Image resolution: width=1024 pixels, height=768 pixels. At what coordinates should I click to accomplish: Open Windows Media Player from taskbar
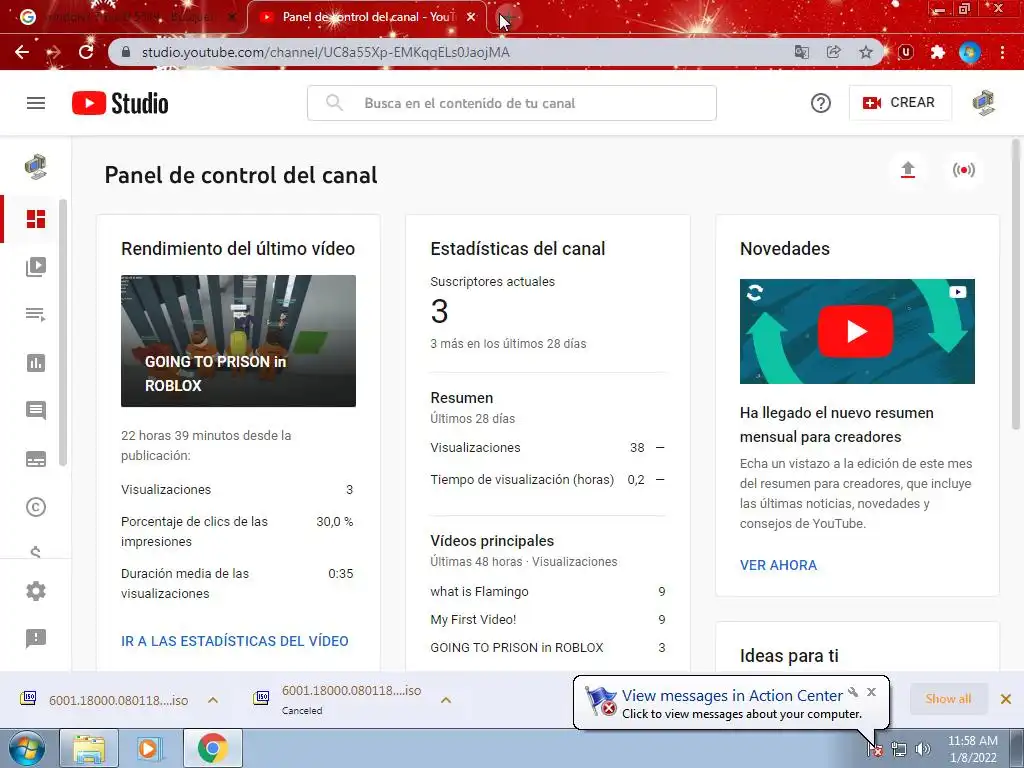tap(148, 748)
